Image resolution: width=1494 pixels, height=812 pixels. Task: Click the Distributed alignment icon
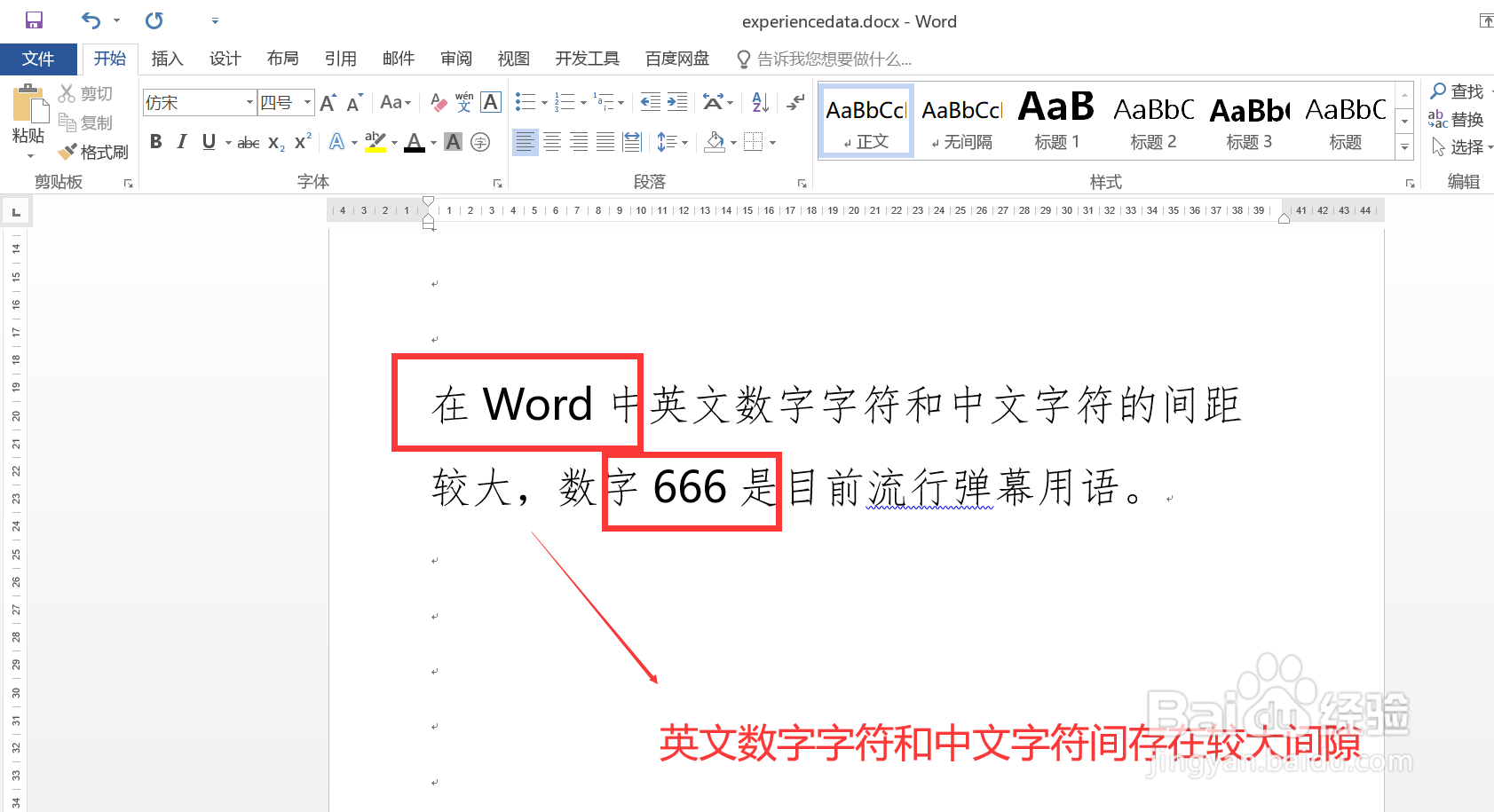pos(632,142)
